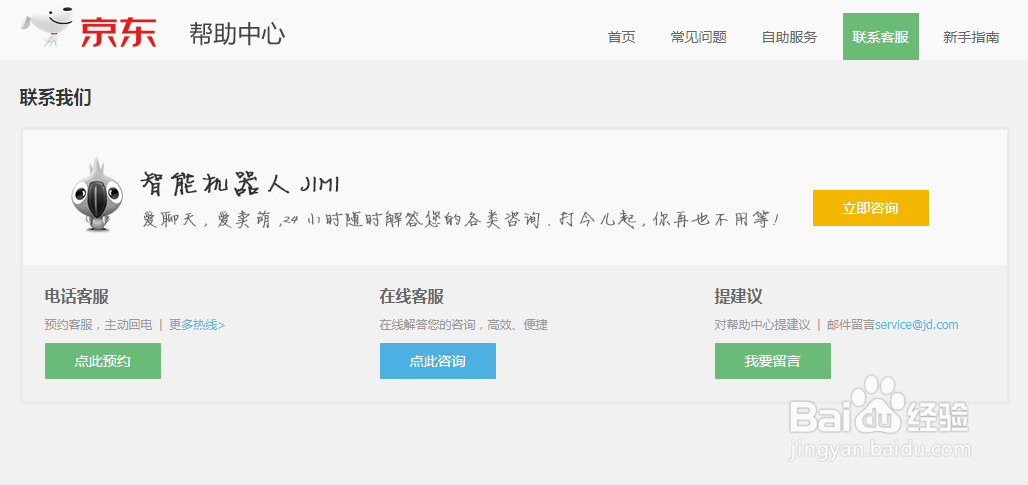Image resolution: width=1028 pixels, height=485 pixels.
Task: Click the green 点此预约 button
Action: pos(103,361)
